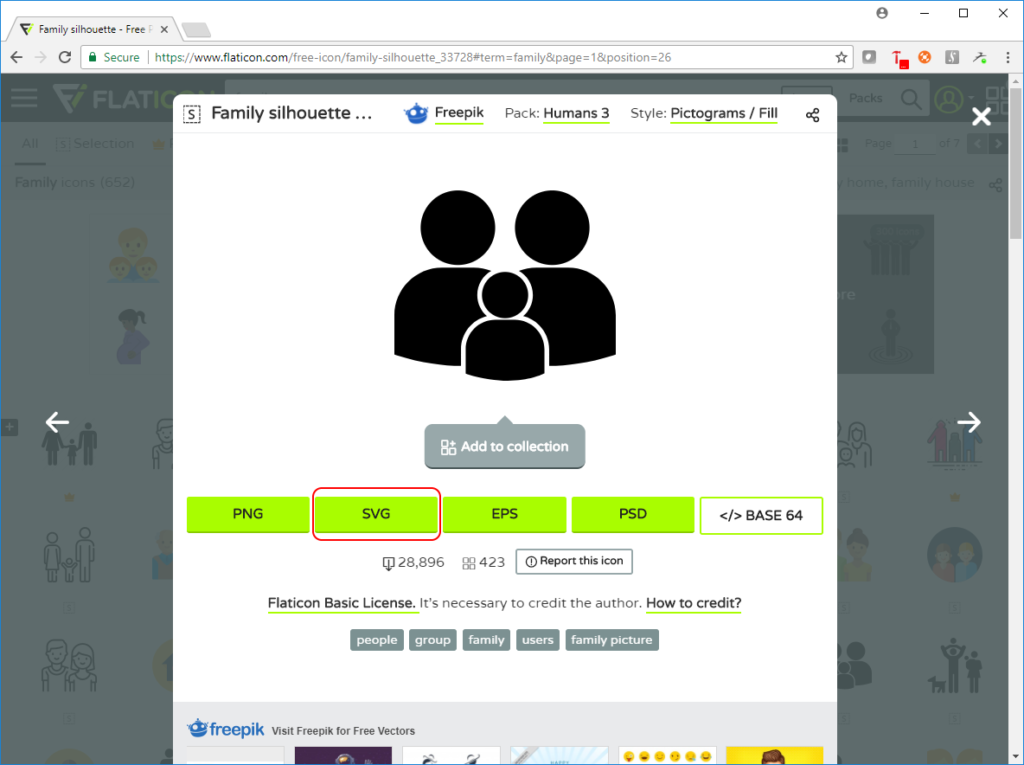1024x765 pixels.
Task: Download the icon in SVG format
Action: (x=376, y=514)
